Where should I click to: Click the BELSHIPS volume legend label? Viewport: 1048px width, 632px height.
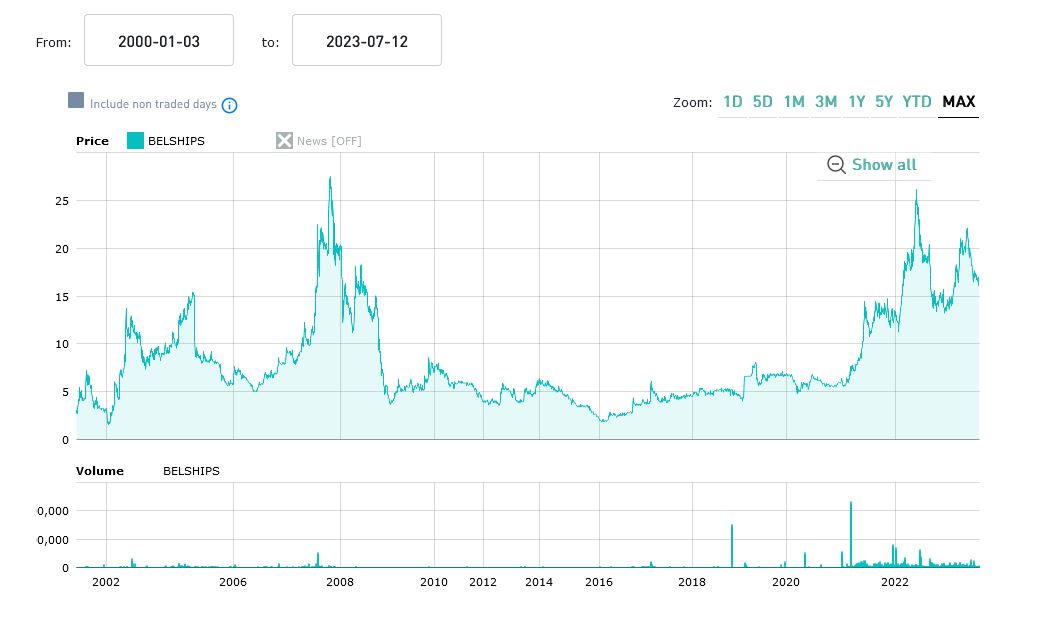[191, 471]
